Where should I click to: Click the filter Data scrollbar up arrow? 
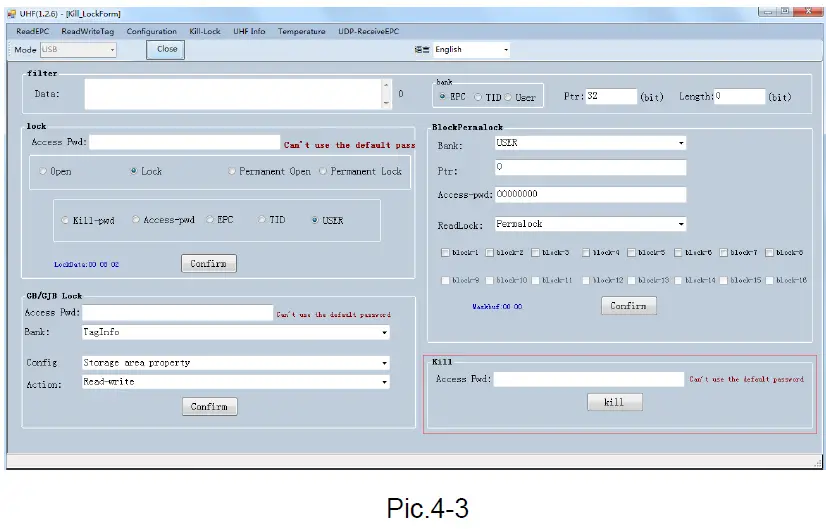tap(386, 85)
